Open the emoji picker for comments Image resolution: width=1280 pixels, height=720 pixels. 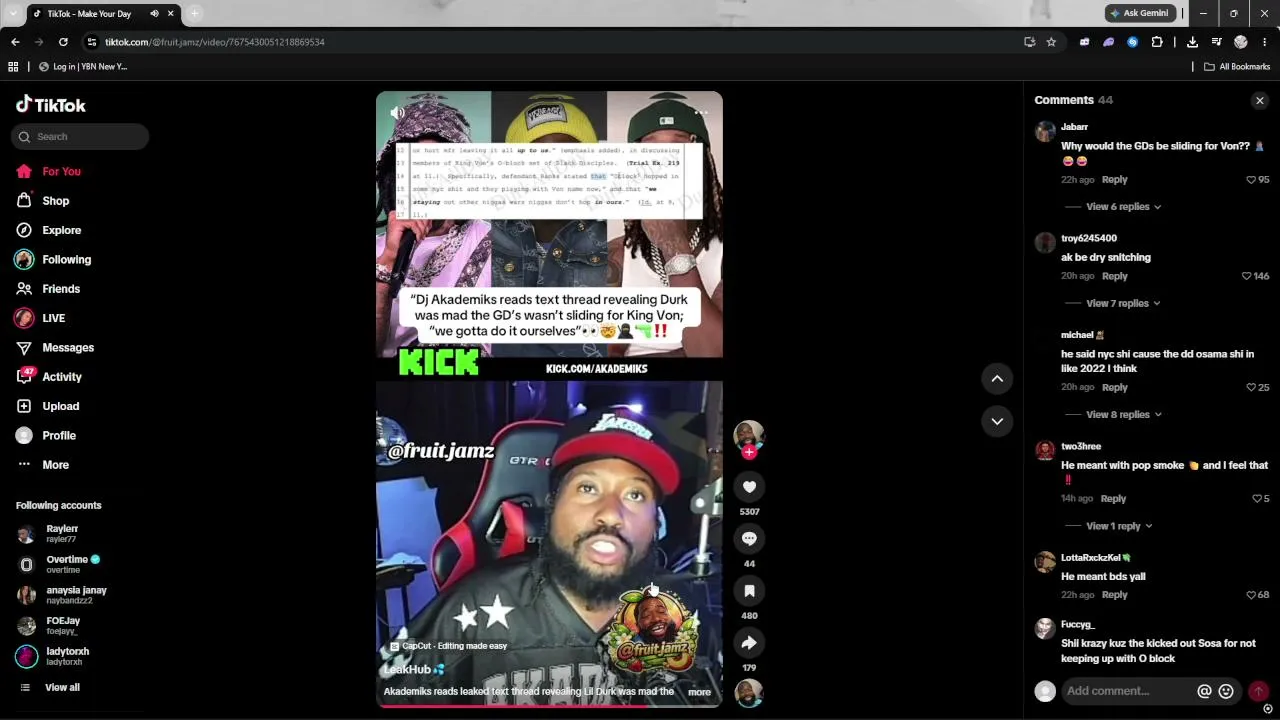(1226, 691)
